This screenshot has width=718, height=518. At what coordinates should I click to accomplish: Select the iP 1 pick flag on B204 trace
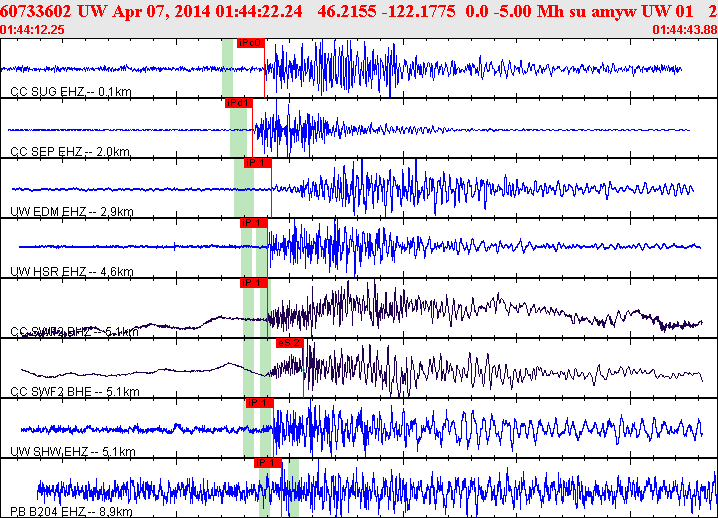coord(268,463)
